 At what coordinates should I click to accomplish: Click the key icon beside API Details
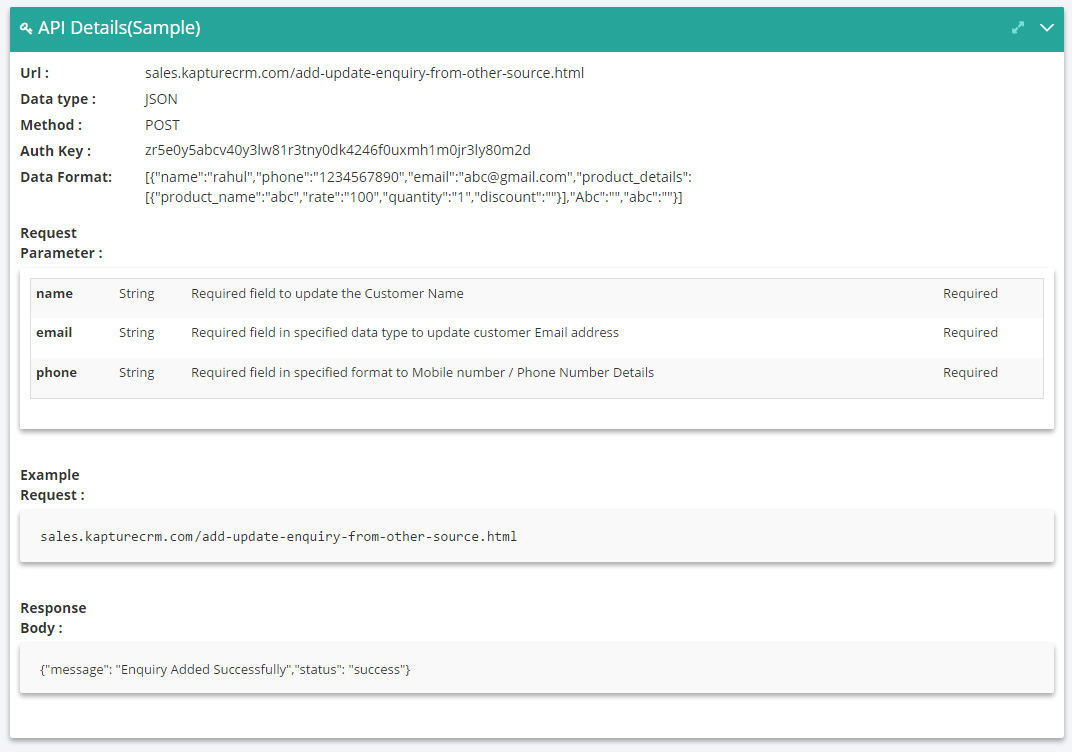coord(26,28)
